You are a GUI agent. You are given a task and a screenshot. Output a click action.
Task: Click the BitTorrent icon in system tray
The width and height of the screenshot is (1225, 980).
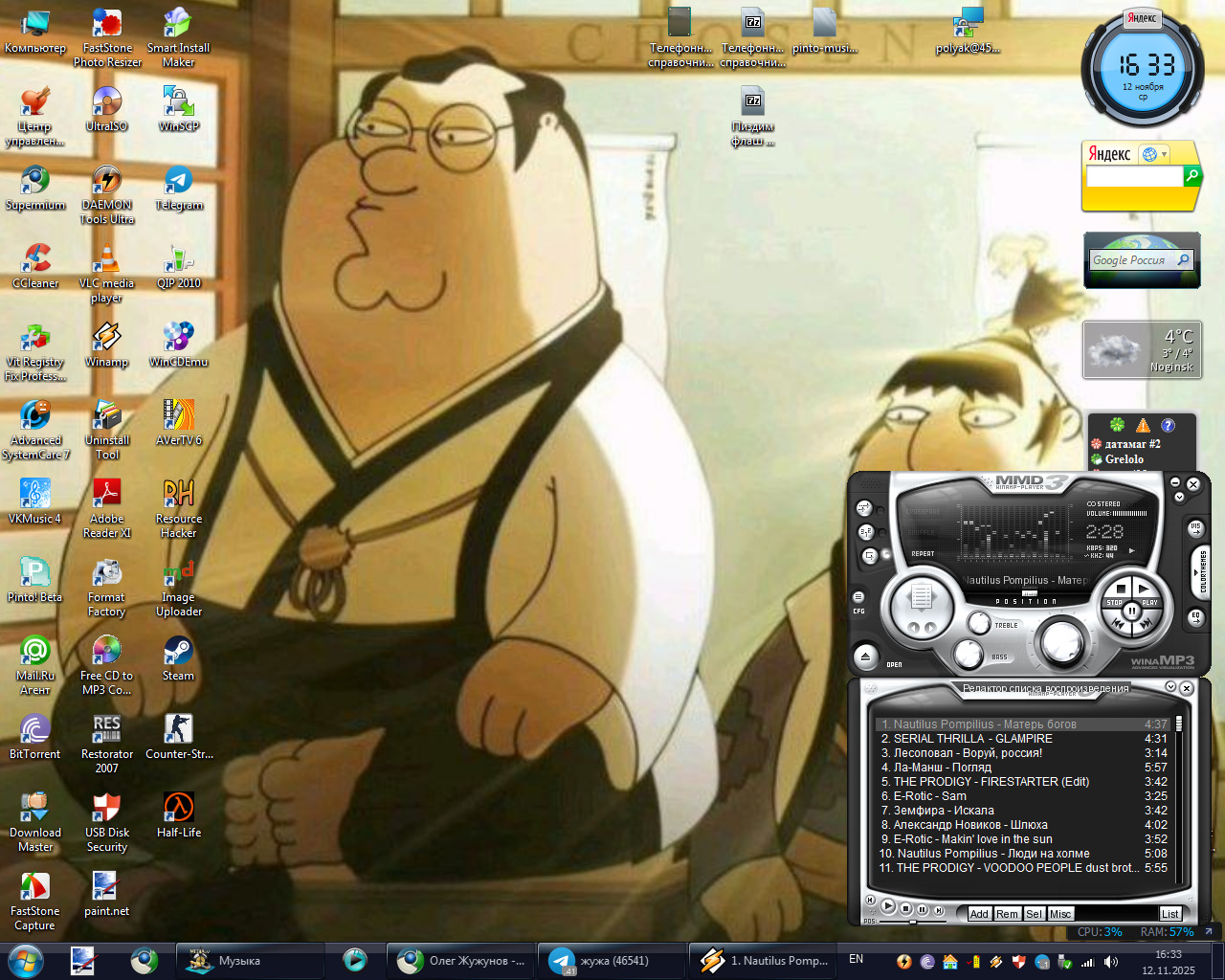pos(926,962)
